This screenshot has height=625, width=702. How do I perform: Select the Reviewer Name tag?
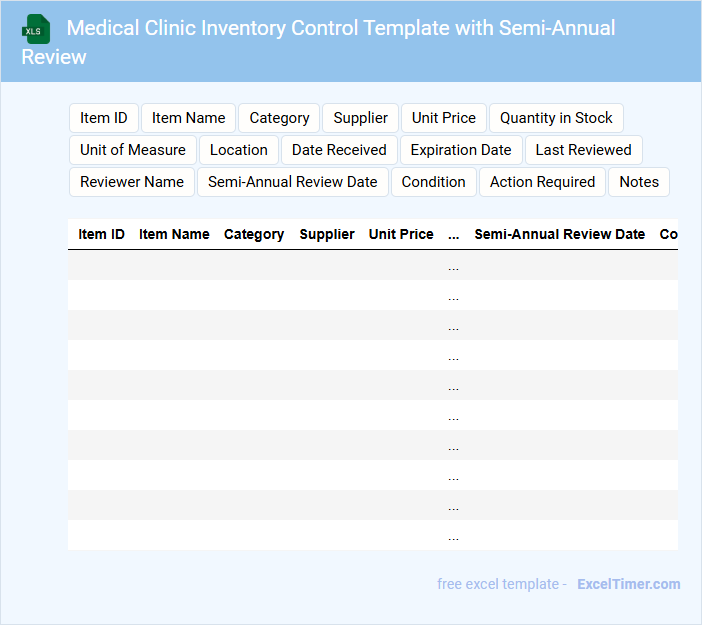point(132,182)
